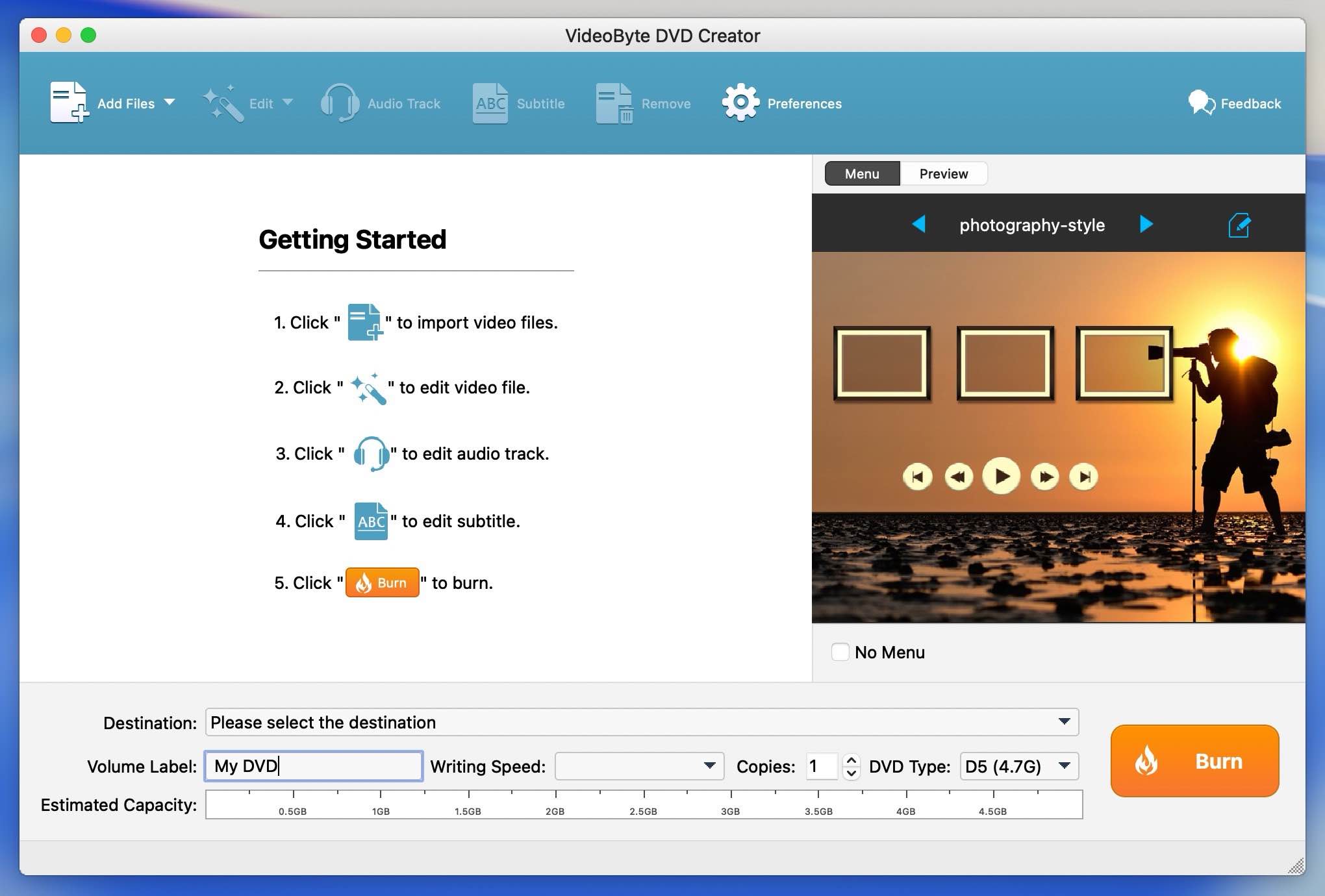Switch to the Preview tab
Screen dimensions: 1325x896
[943, 173]
